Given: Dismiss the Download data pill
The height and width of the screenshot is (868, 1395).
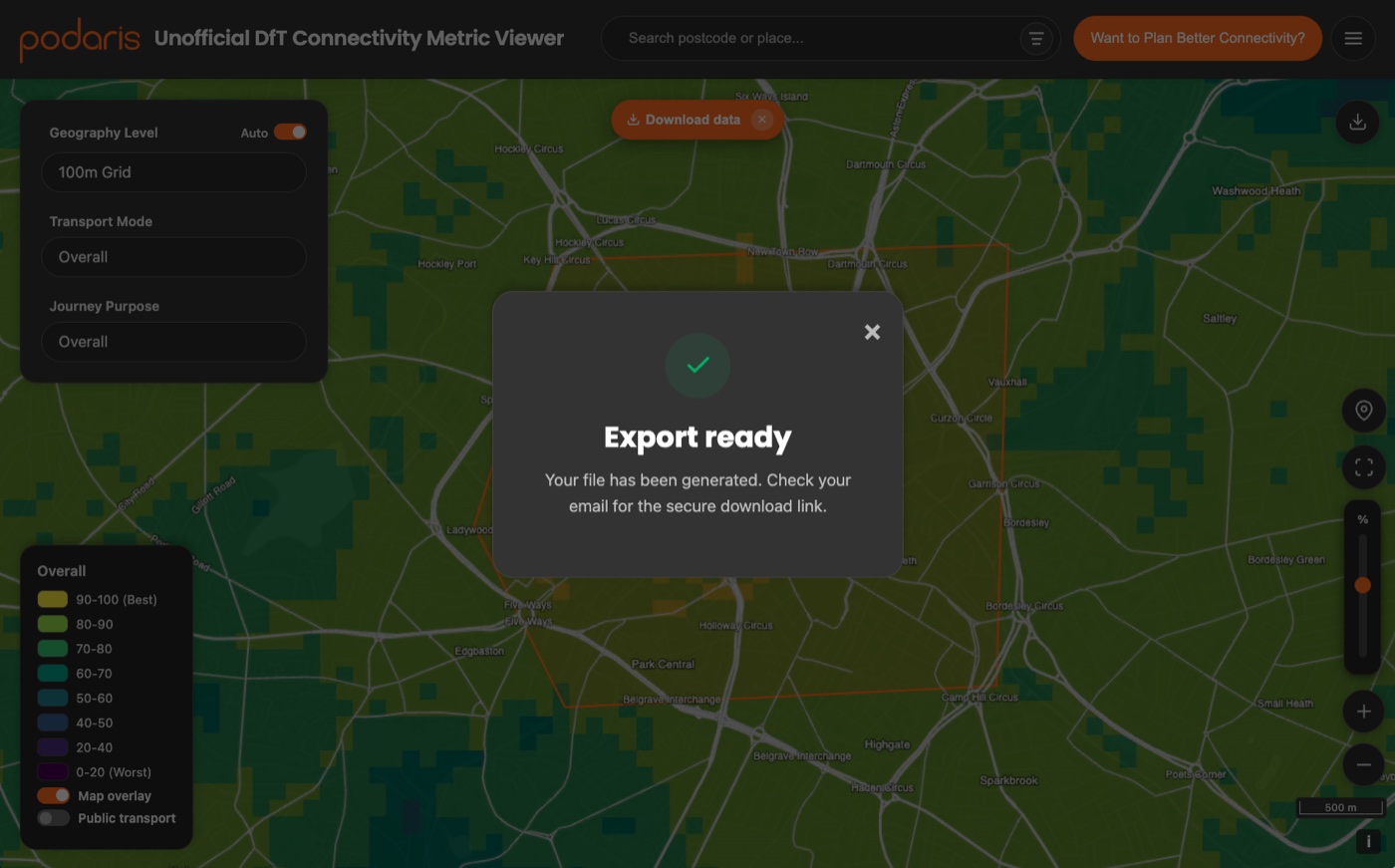Looking at the screenshot, I should pos(762,120).
